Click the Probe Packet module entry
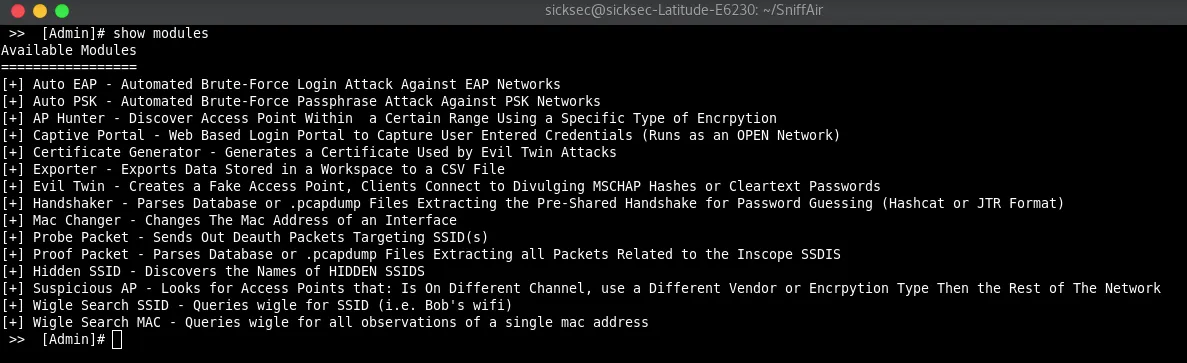The height and width of the screenshot is (363, 1187). click(245, 237)
